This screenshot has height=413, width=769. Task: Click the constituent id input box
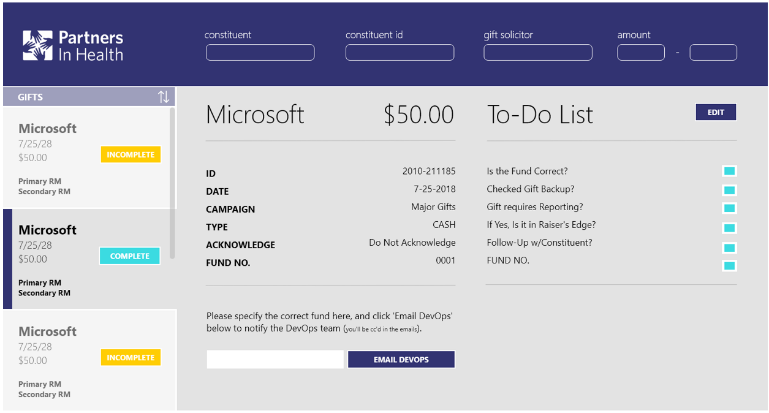coord(399,52)
